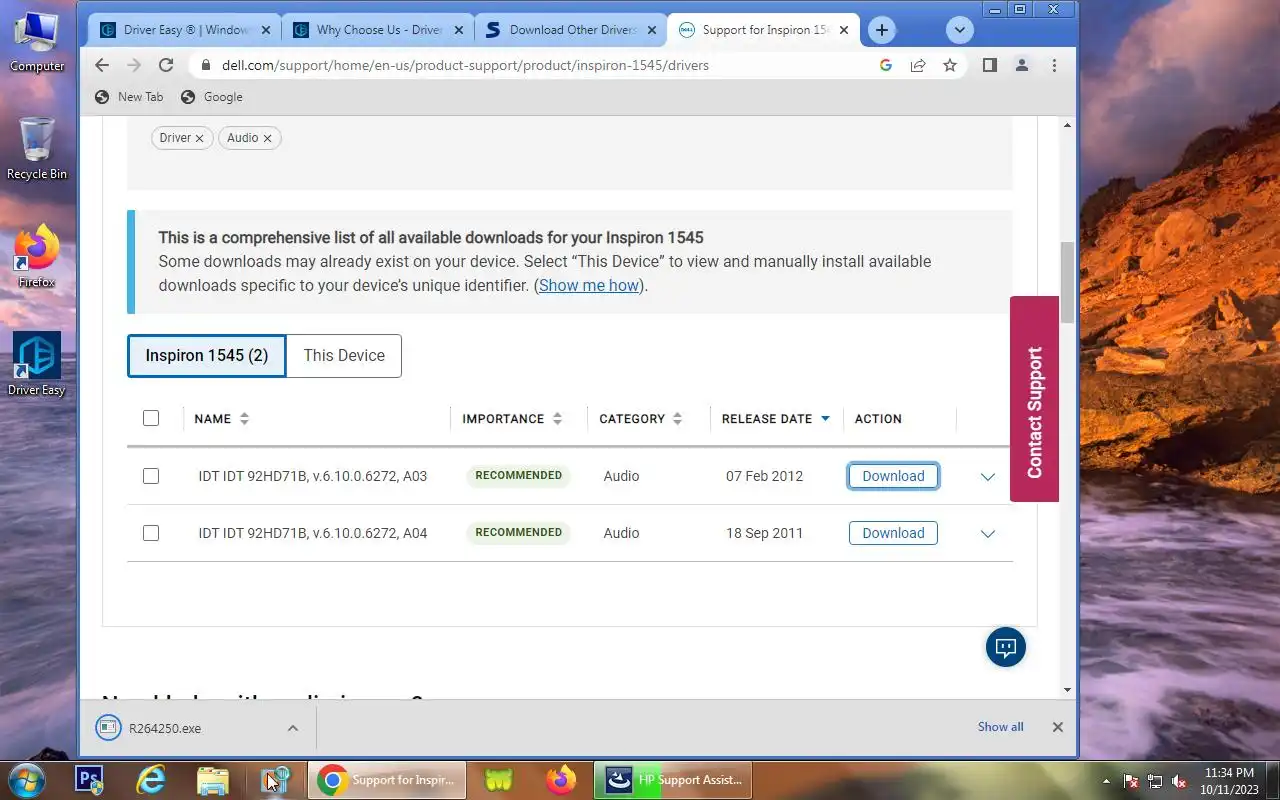Sort by NAME column arrows
The width and height of the screenshot is (1280, 800).
(244, 419)
